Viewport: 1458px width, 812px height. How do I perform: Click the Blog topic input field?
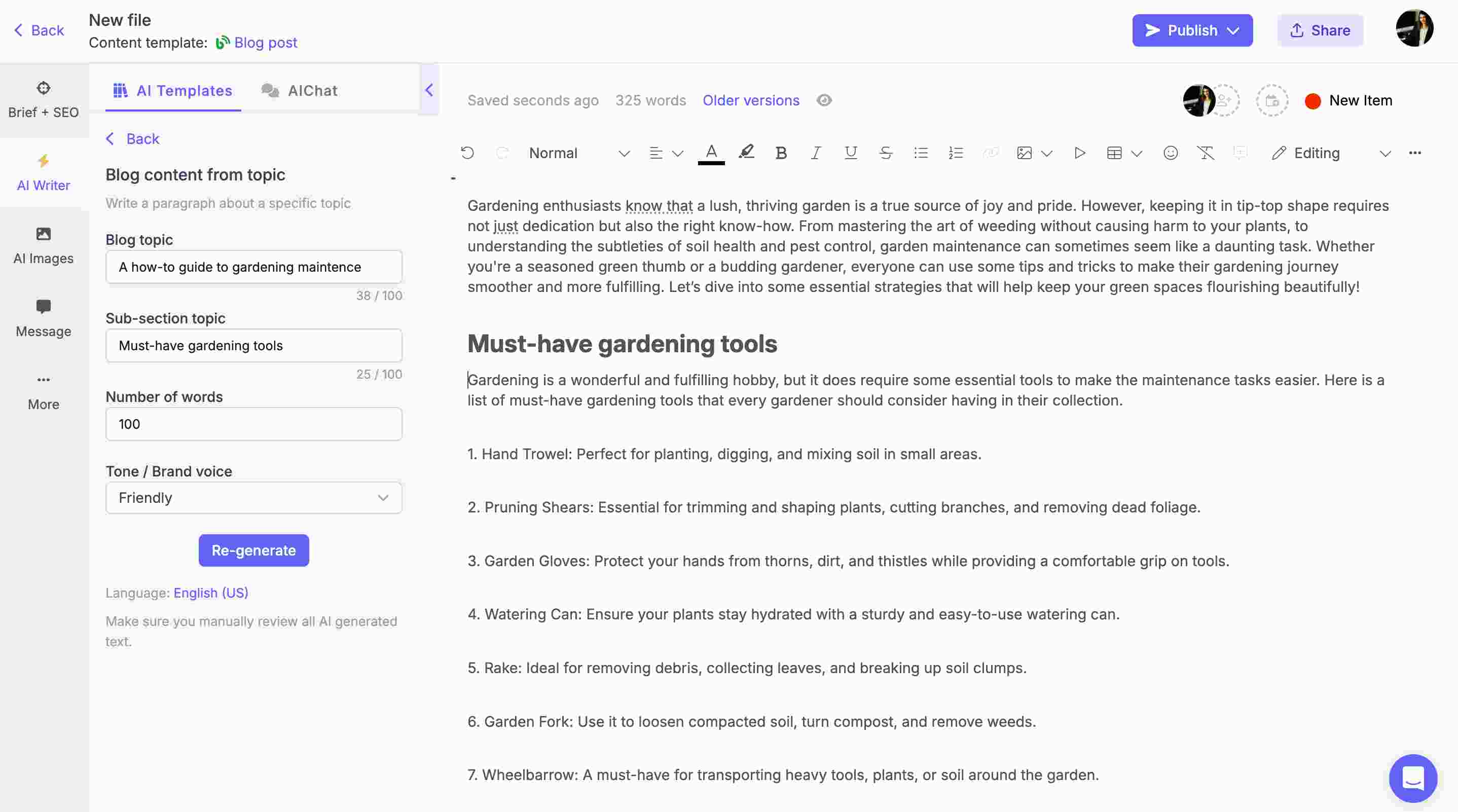(253, 267)
